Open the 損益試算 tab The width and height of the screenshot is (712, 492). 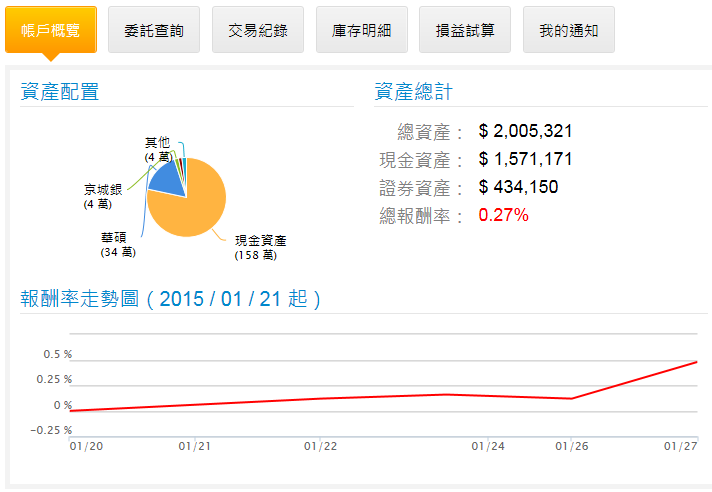pyautogui.click(x=465, y=30)
